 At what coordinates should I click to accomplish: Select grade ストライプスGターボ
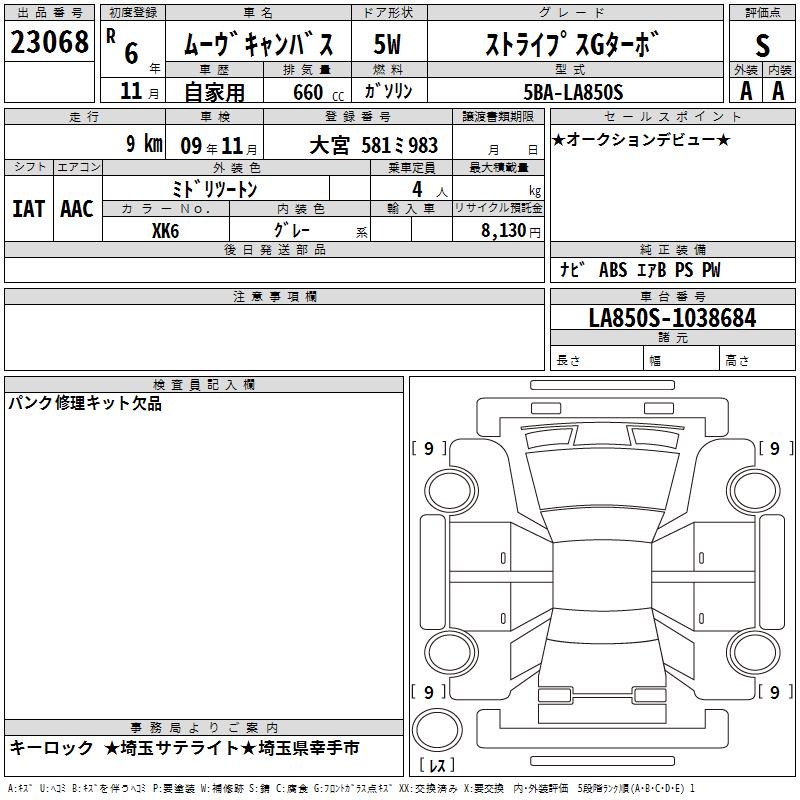(572, 43)
